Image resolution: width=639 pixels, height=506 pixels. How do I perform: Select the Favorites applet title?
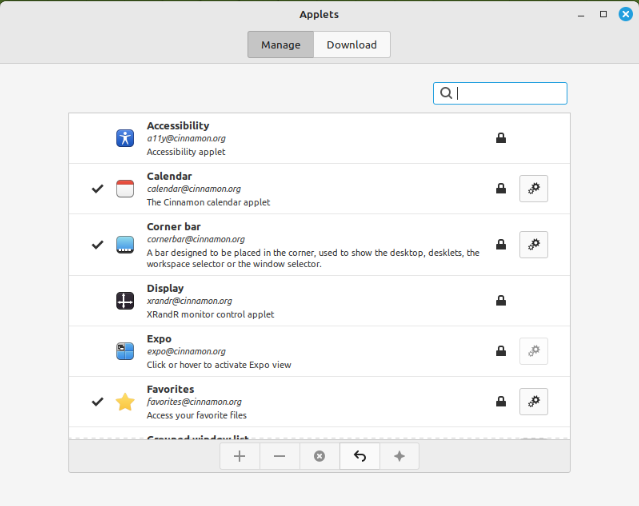[170, 389]
